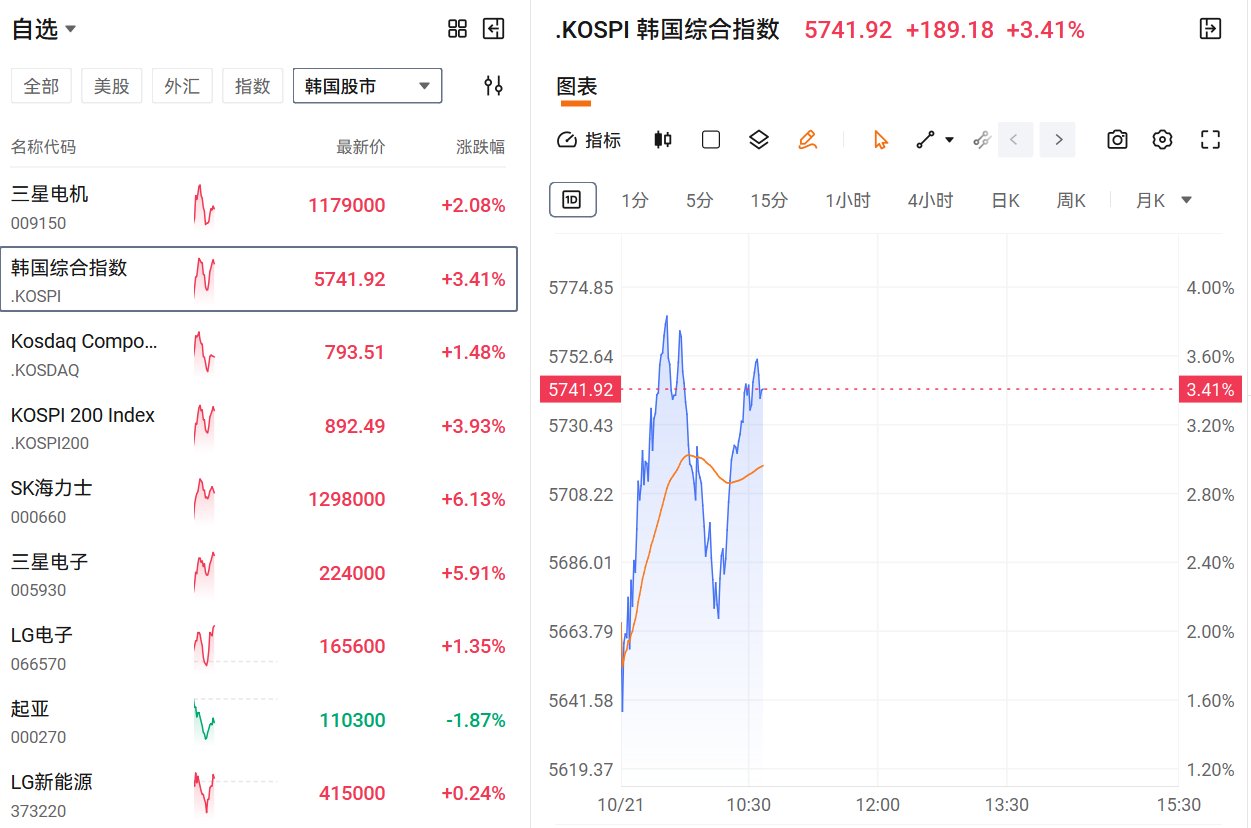The image size is (1251, 828).
Task: Click the +189.18 header change value
Action: (x=949, y=30)
